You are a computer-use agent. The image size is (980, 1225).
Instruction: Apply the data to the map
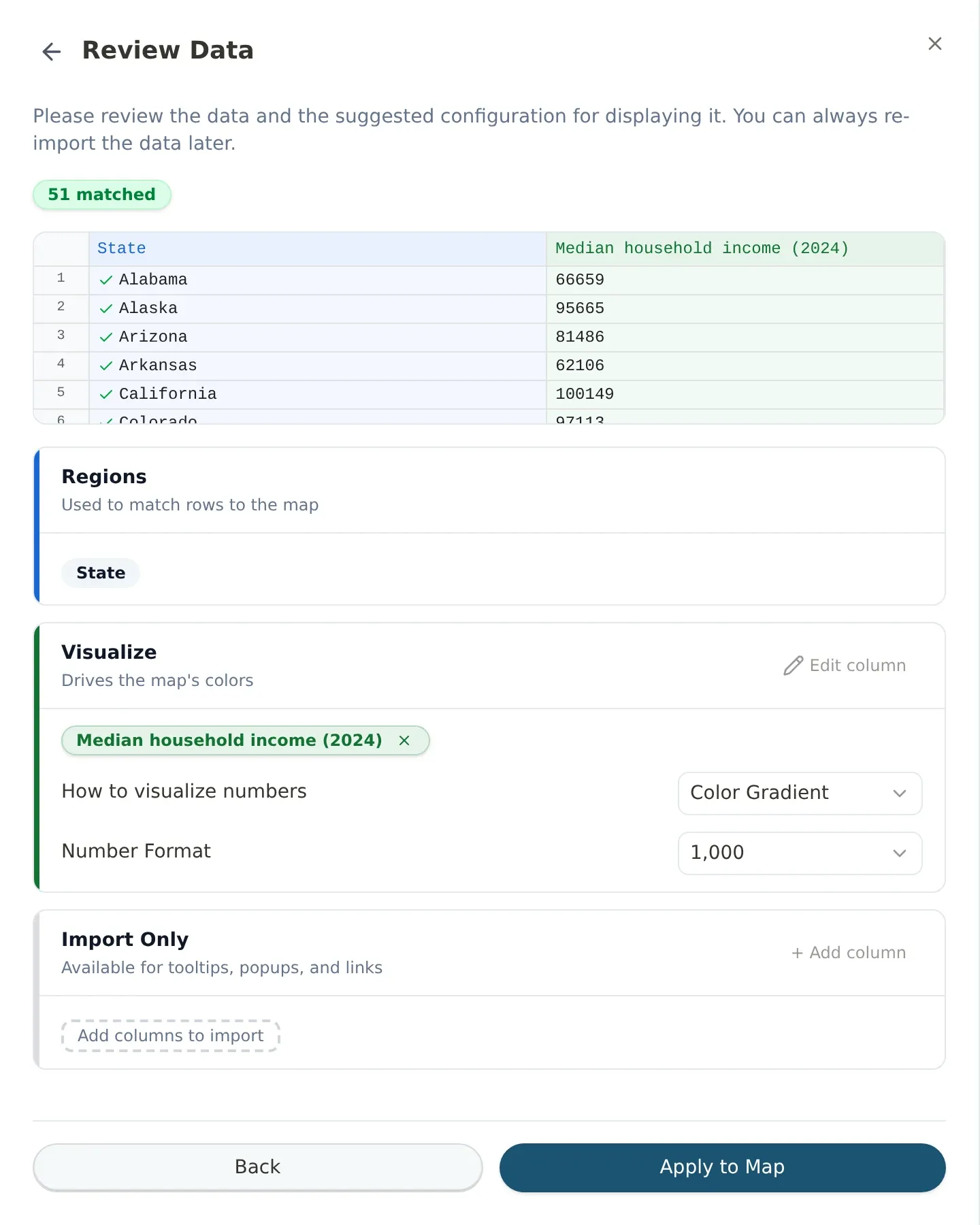click(x=723, y=1167)
